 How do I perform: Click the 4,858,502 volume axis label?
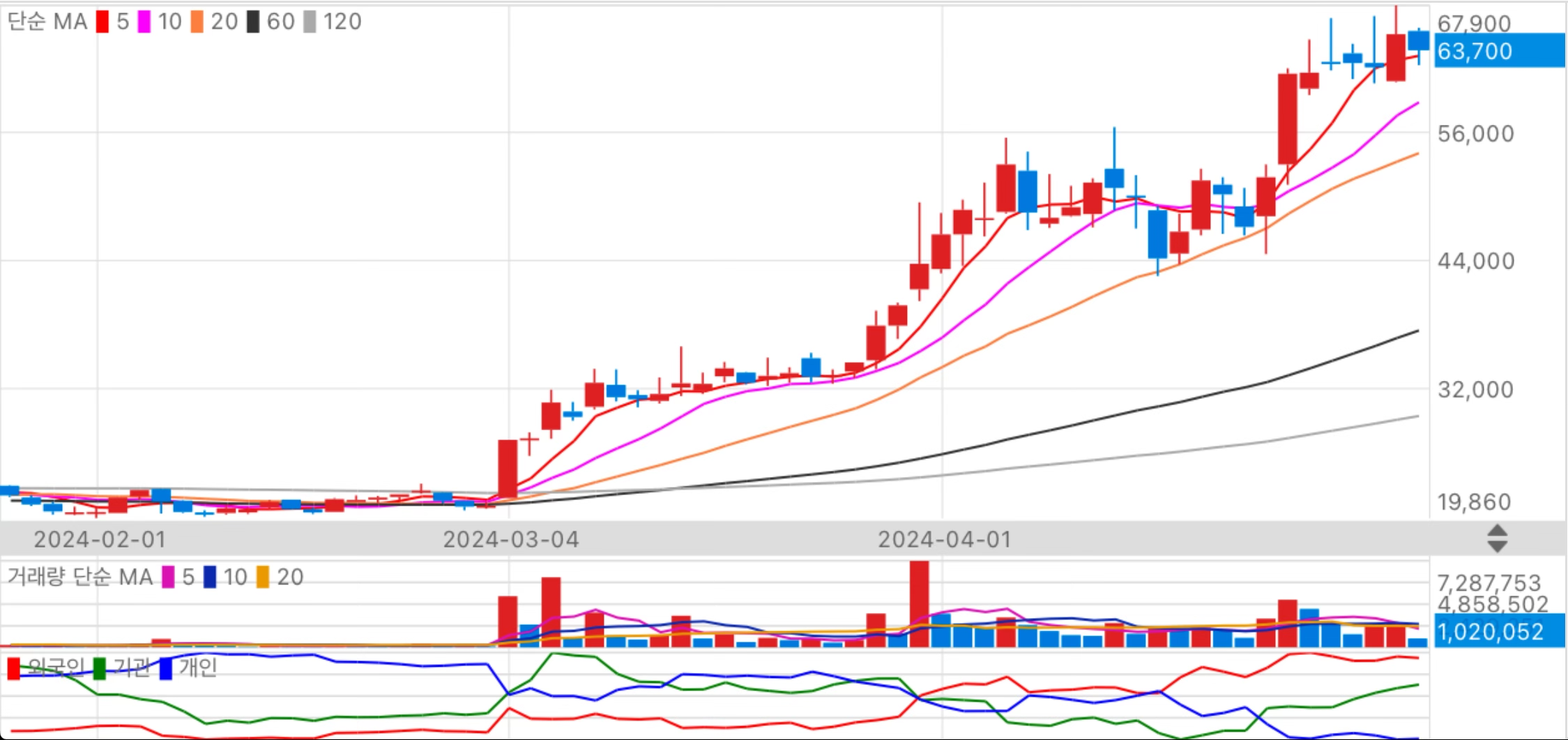[x=1493, y=603]
